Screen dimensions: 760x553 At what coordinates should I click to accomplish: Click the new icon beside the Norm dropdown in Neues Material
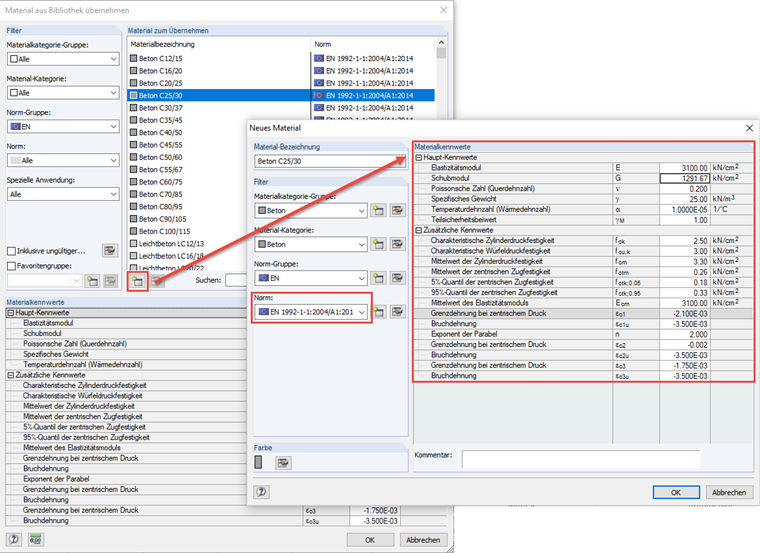point(379,312)
